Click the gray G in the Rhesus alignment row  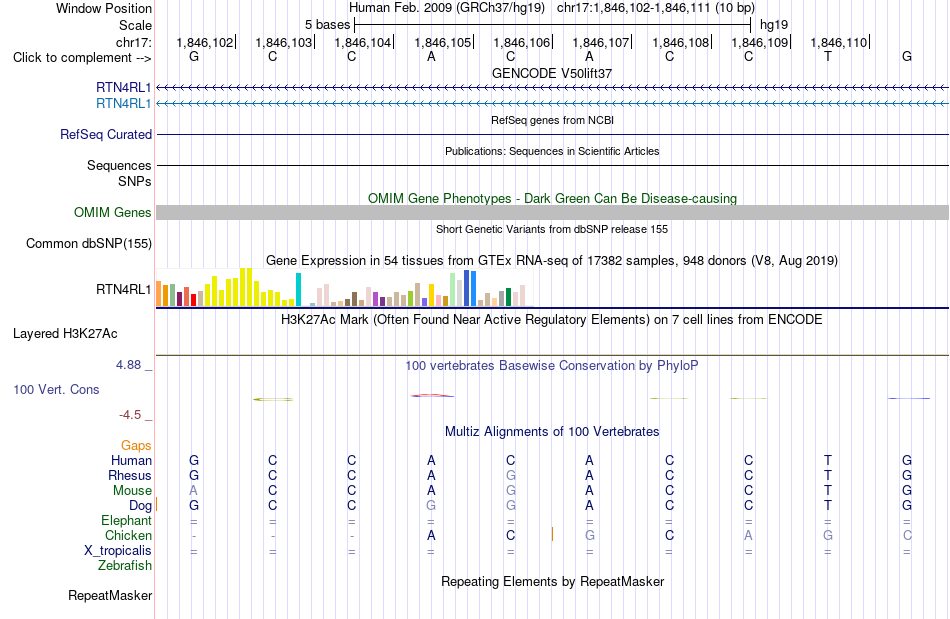511,475
